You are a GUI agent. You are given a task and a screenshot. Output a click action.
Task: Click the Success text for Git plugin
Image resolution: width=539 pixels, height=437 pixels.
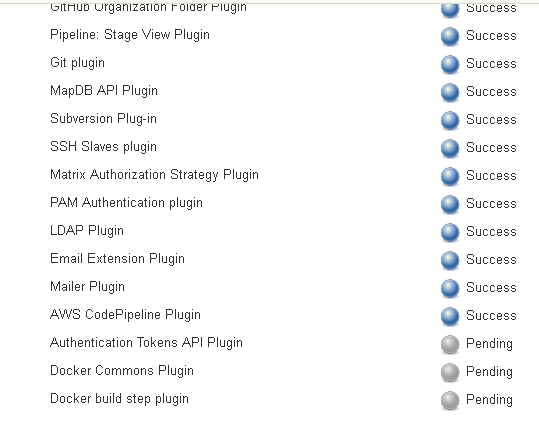click(x=491, y=64)
